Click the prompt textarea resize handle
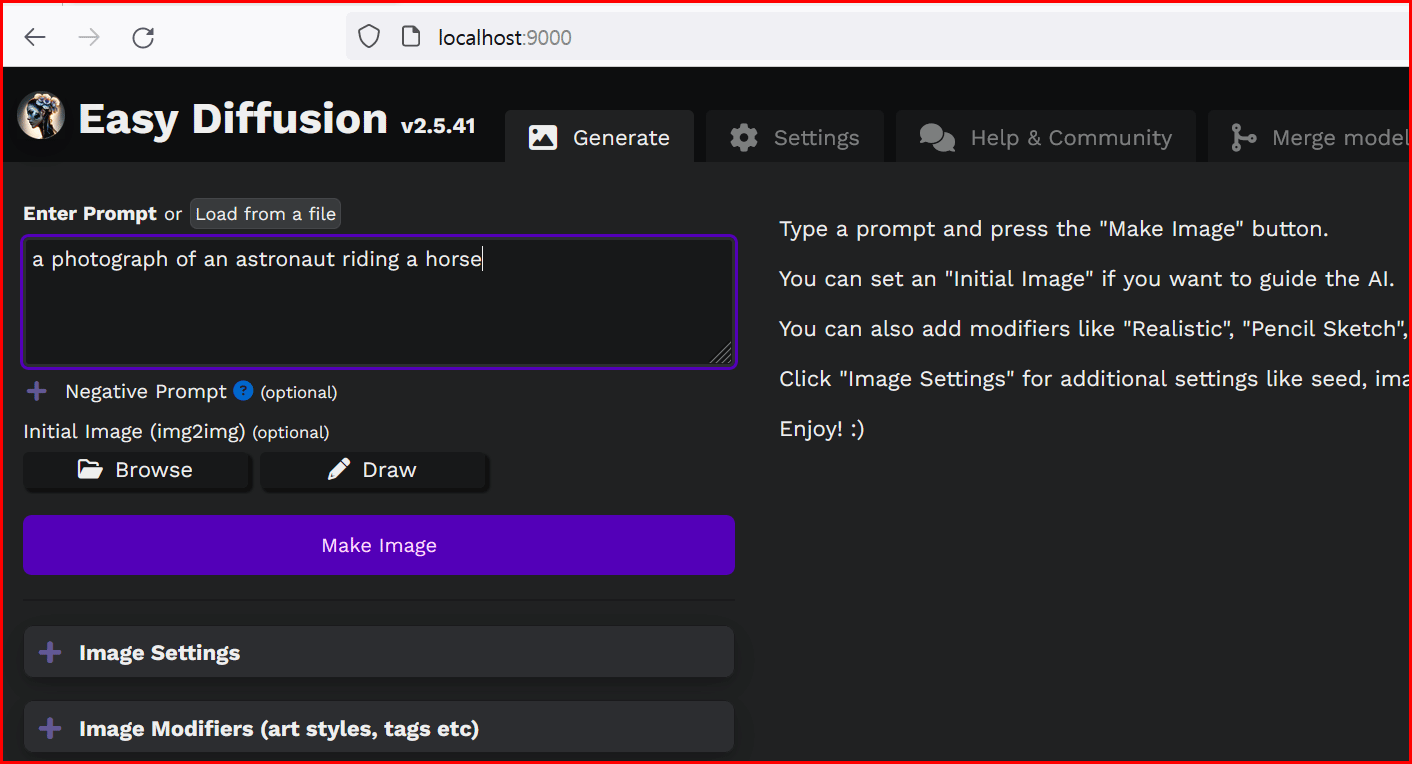1412x764 pixels. click(721, 352)
